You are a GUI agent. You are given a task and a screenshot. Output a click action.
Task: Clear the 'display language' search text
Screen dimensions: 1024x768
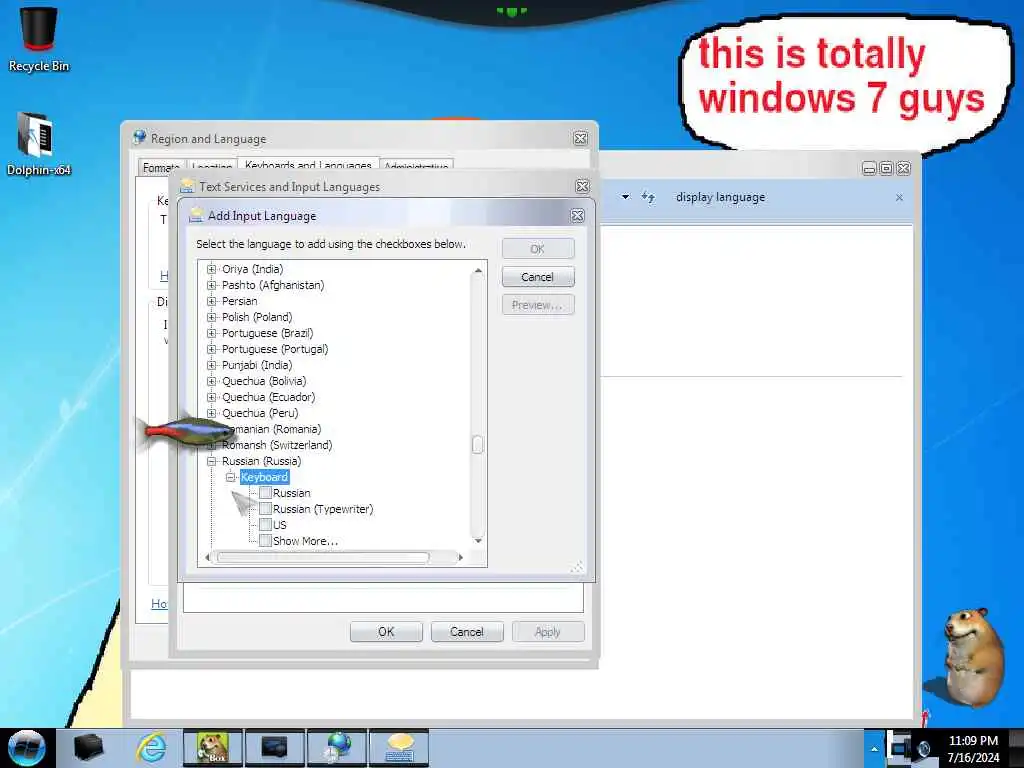[x=899, y=197]
